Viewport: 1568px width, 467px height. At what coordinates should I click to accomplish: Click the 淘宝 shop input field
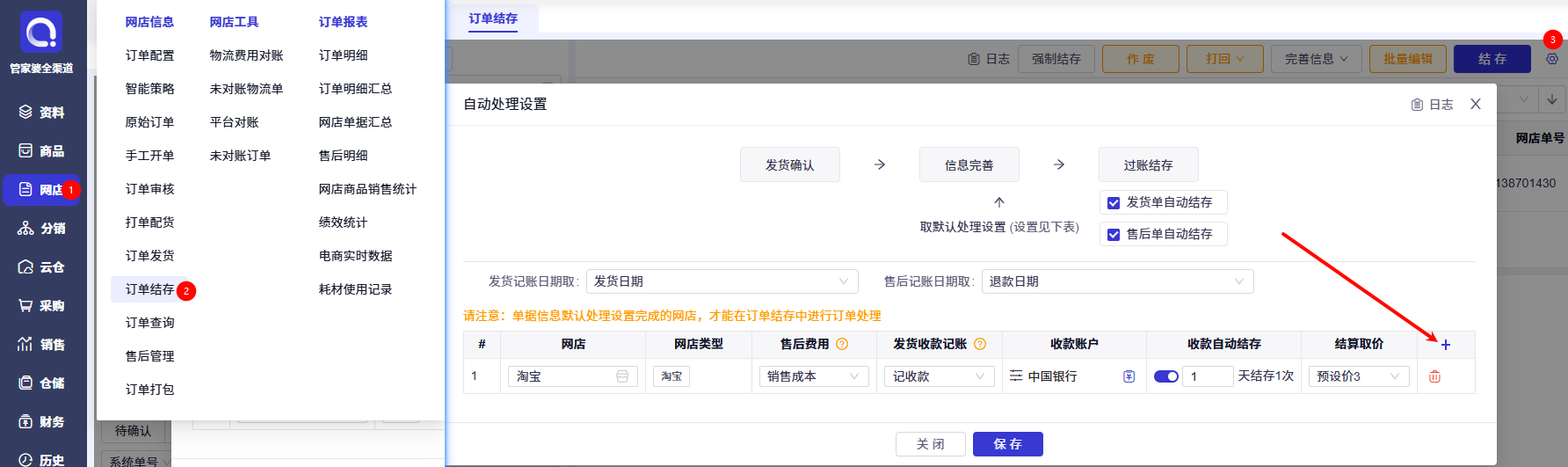click(x=572, y=376)
